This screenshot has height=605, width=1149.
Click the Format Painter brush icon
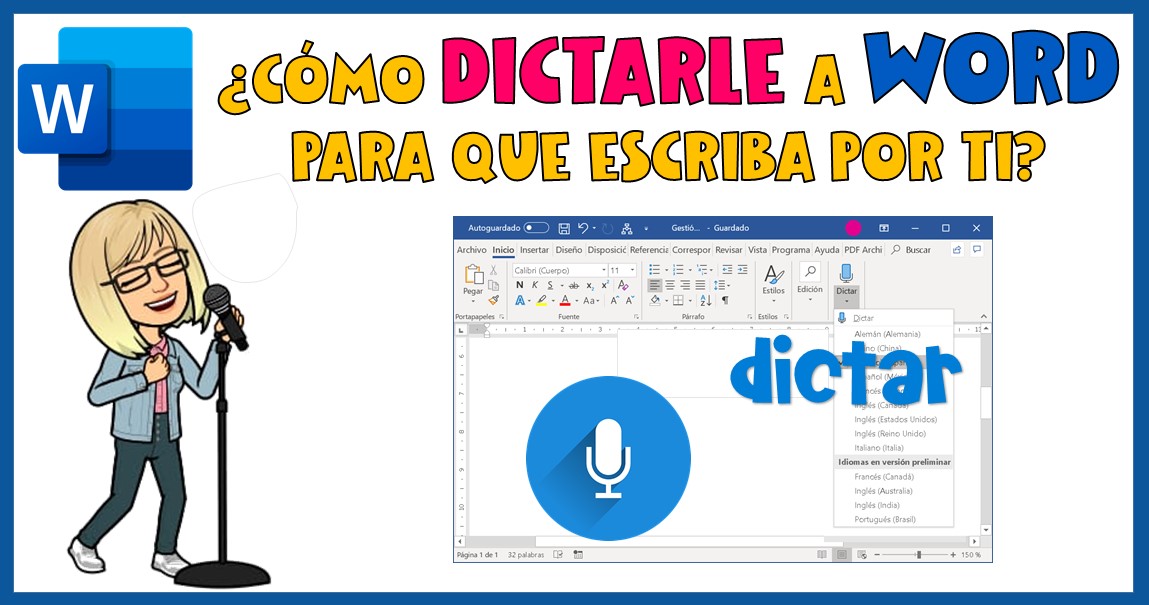click(494, 300)
